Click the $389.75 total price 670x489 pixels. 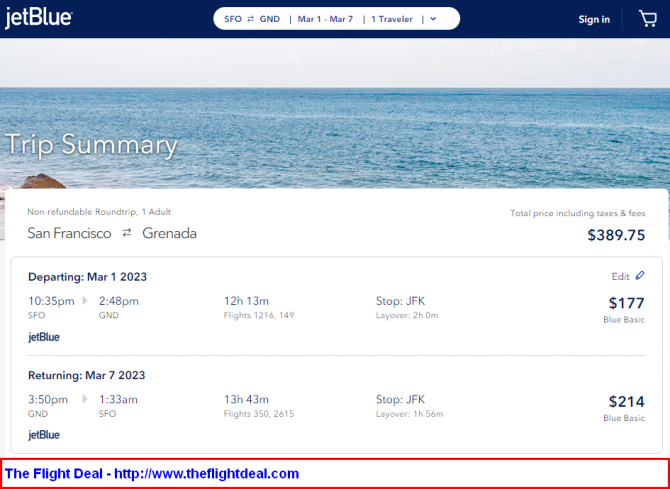click(x=616, y=235)
